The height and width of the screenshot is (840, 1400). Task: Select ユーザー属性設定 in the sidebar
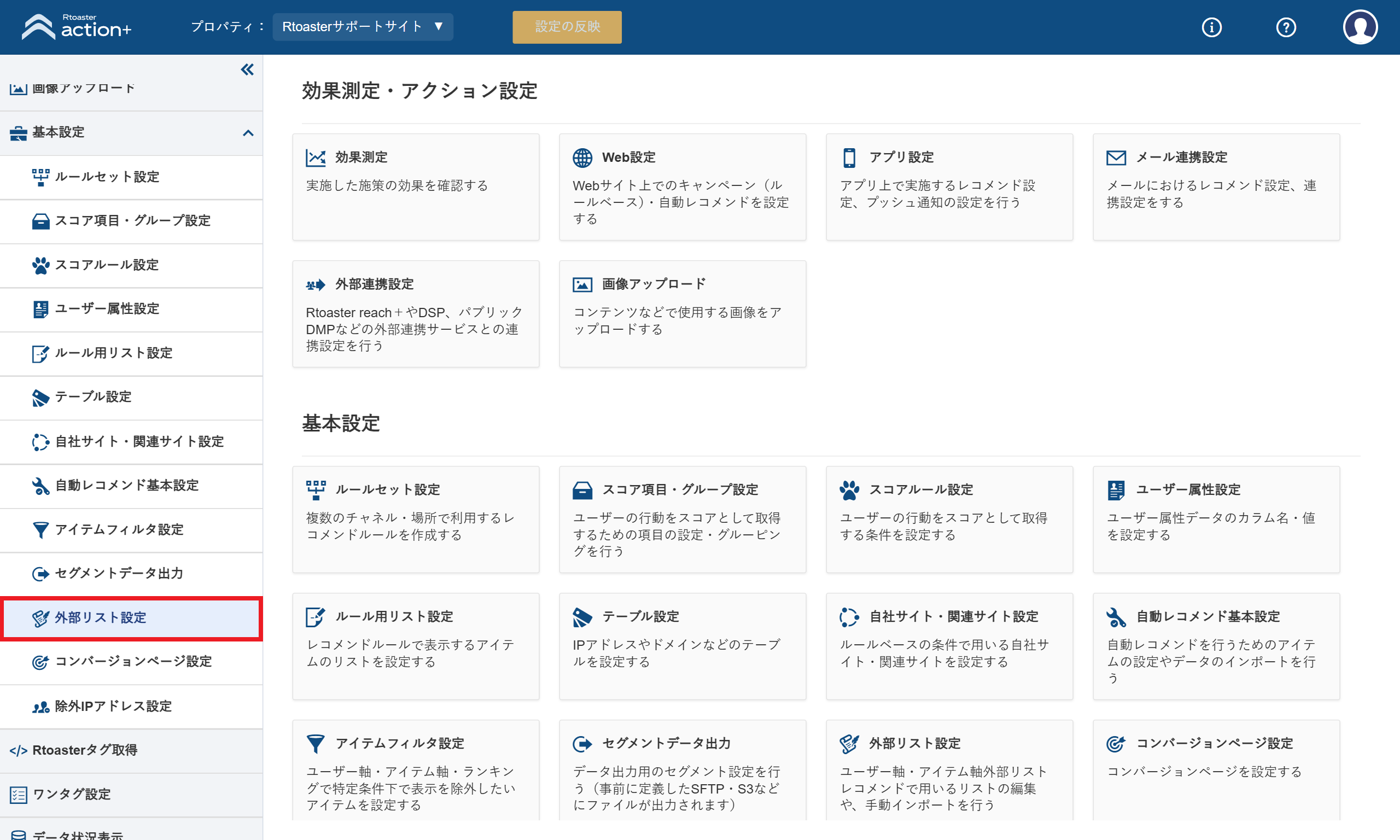tap(131, 309)
